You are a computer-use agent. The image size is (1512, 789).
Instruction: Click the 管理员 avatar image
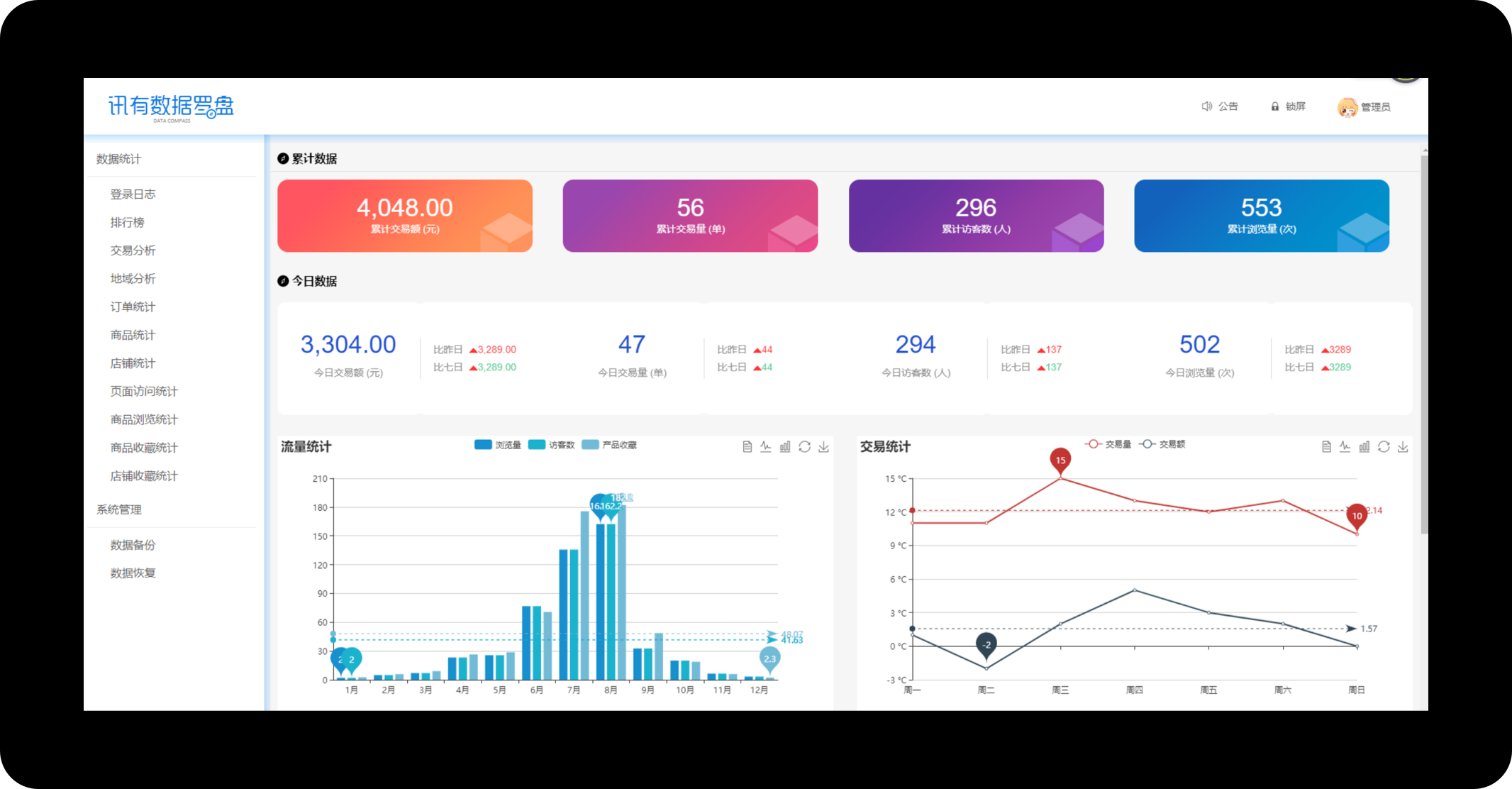coord(1347,107)
